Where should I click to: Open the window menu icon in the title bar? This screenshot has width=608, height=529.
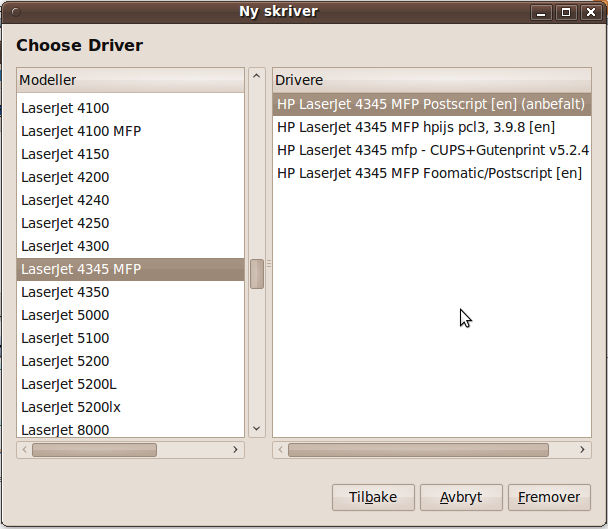coord(12,12)
